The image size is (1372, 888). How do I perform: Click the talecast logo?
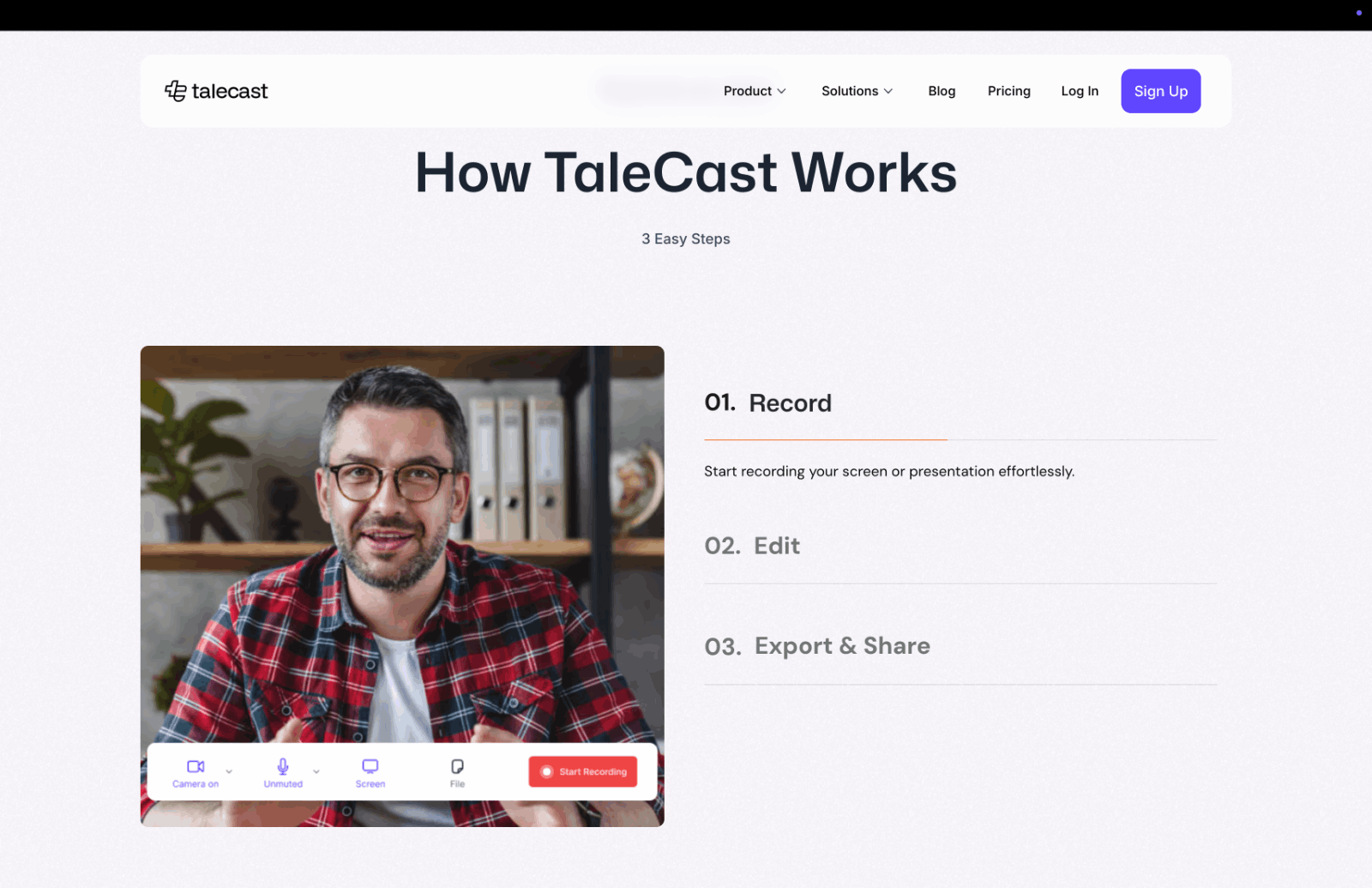216,91
